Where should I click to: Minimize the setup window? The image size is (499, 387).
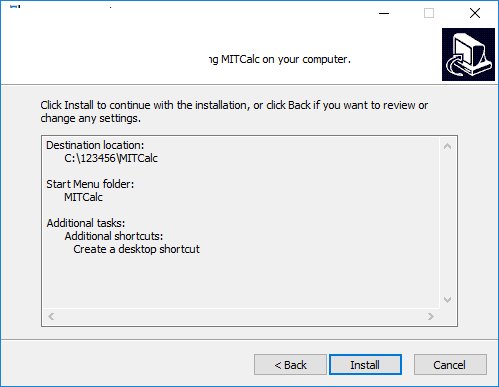click(x=384, y=13)
